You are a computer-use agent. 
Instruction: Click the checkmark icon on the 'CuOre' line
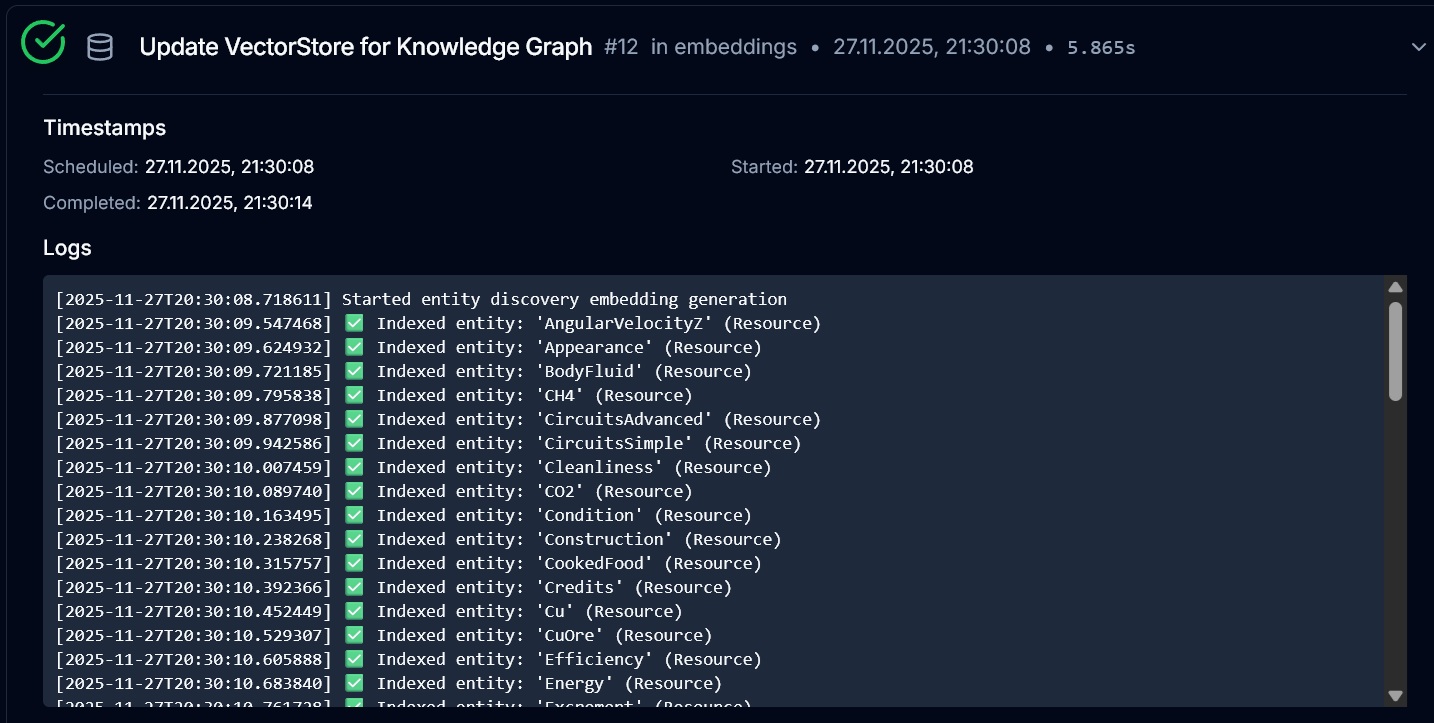(x=354, y=634)
